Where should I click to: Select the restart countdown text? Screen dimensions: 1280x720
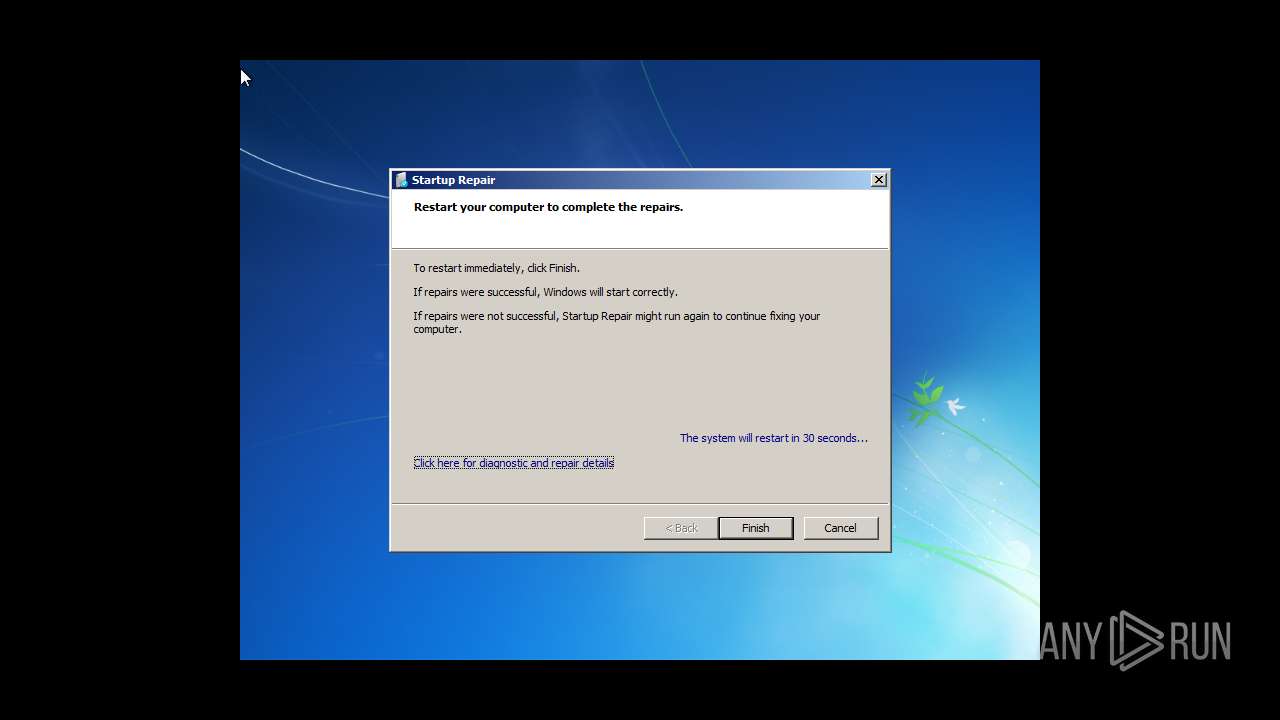coord(774,438)
